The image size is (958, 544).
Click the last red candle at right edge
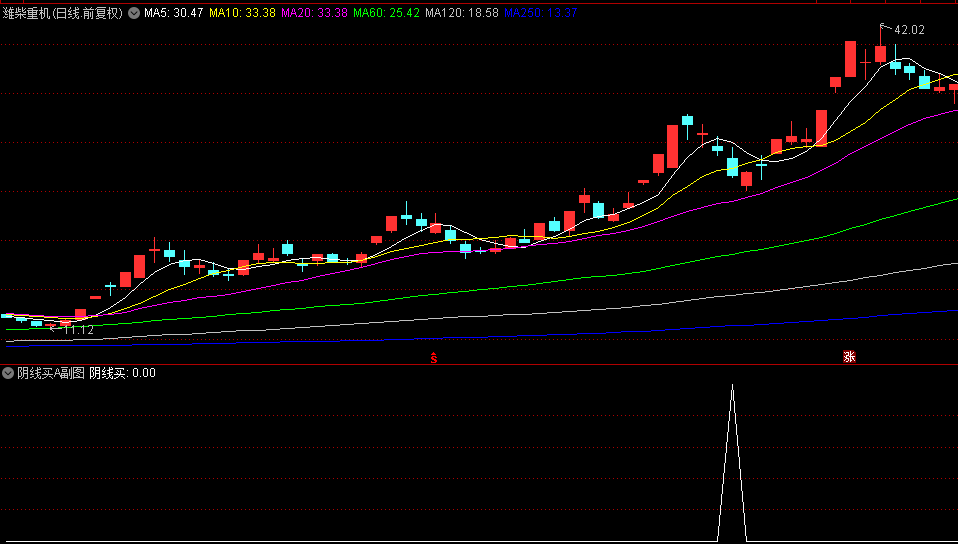tap(953, 87)
